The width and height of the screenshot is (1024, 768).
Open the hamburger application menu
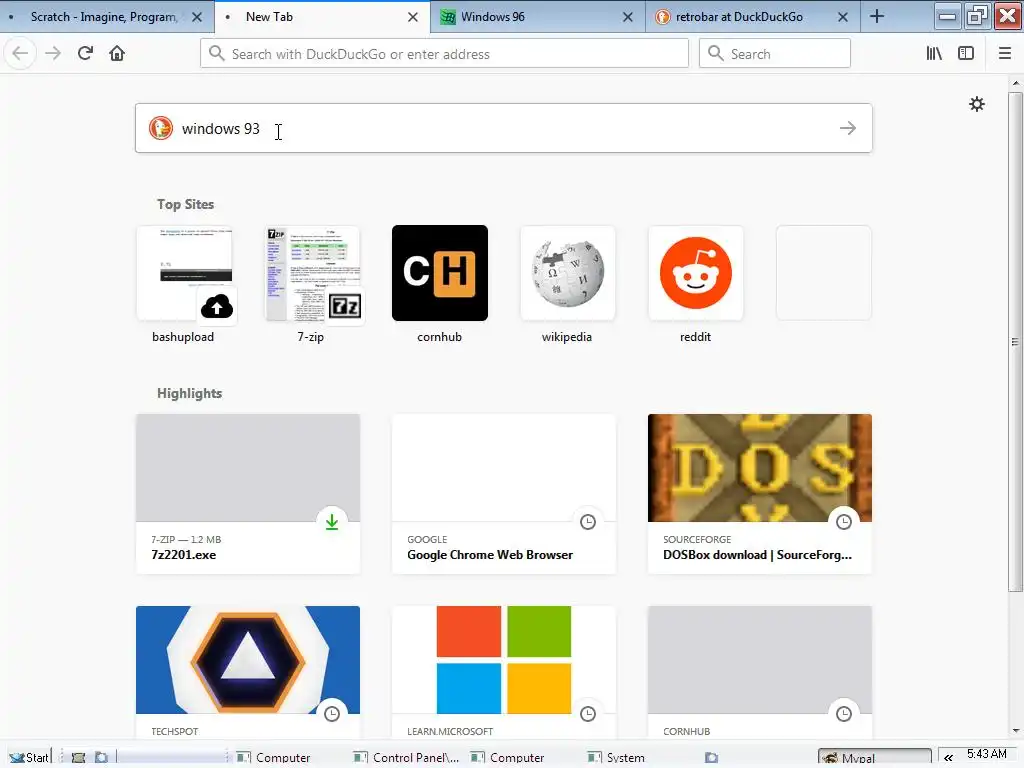point(1005,53)
